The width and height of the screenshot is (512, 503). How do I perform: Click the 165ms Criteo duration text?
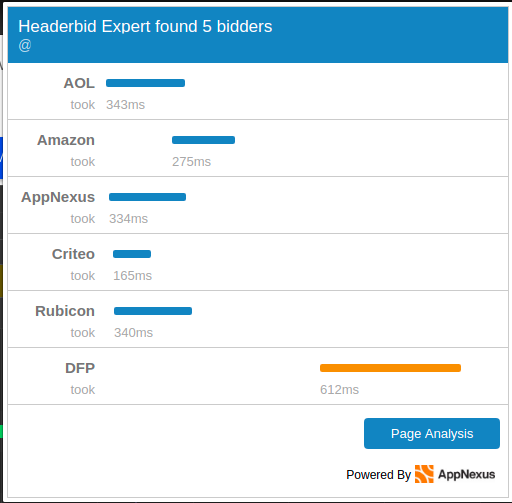tap(132, 276)
